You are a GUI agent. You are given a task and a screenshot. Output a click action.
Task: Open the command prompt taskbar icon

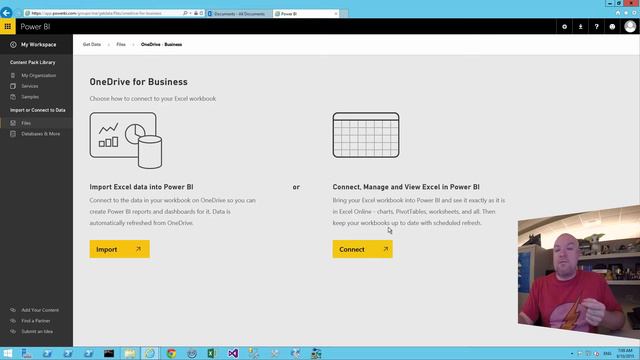point(109,353)
